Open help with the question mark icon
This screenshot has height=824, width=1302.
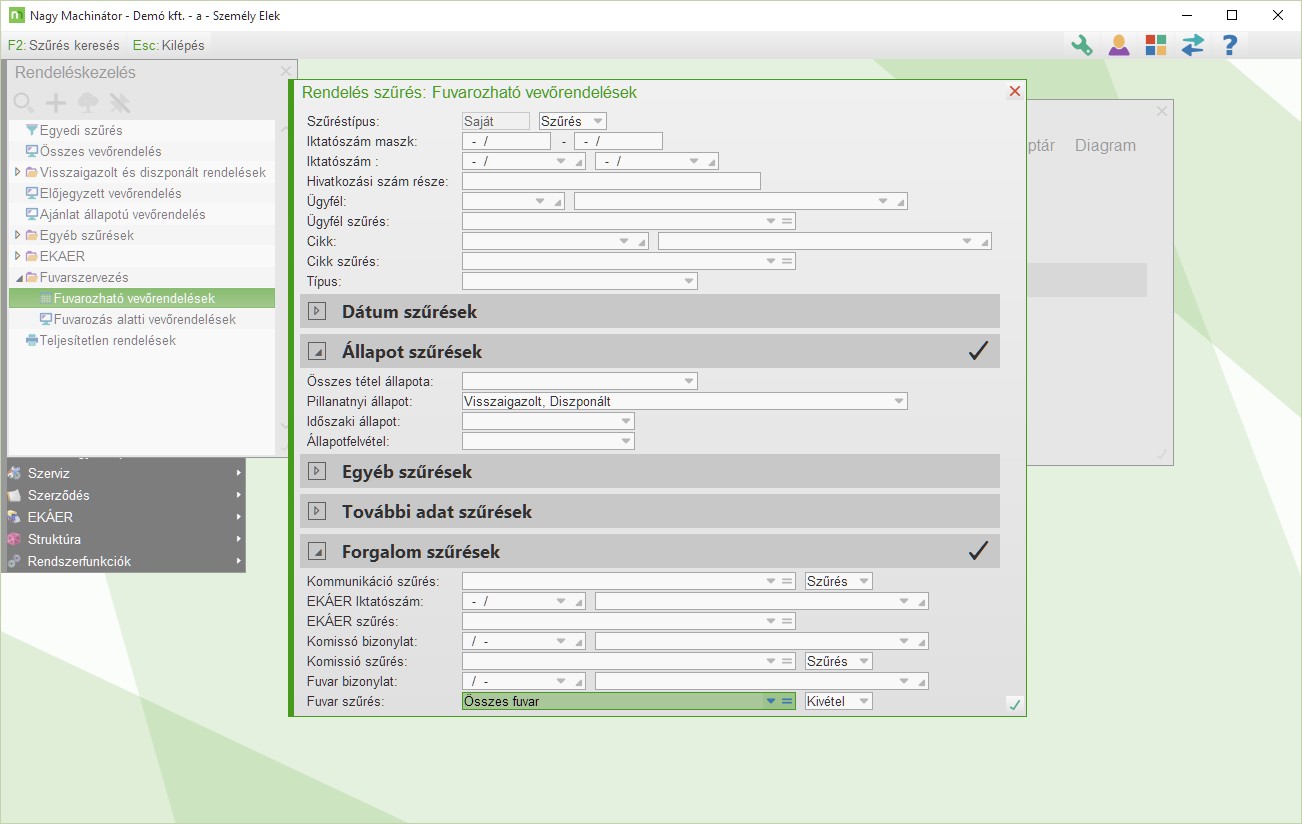tap(1230, 45)
